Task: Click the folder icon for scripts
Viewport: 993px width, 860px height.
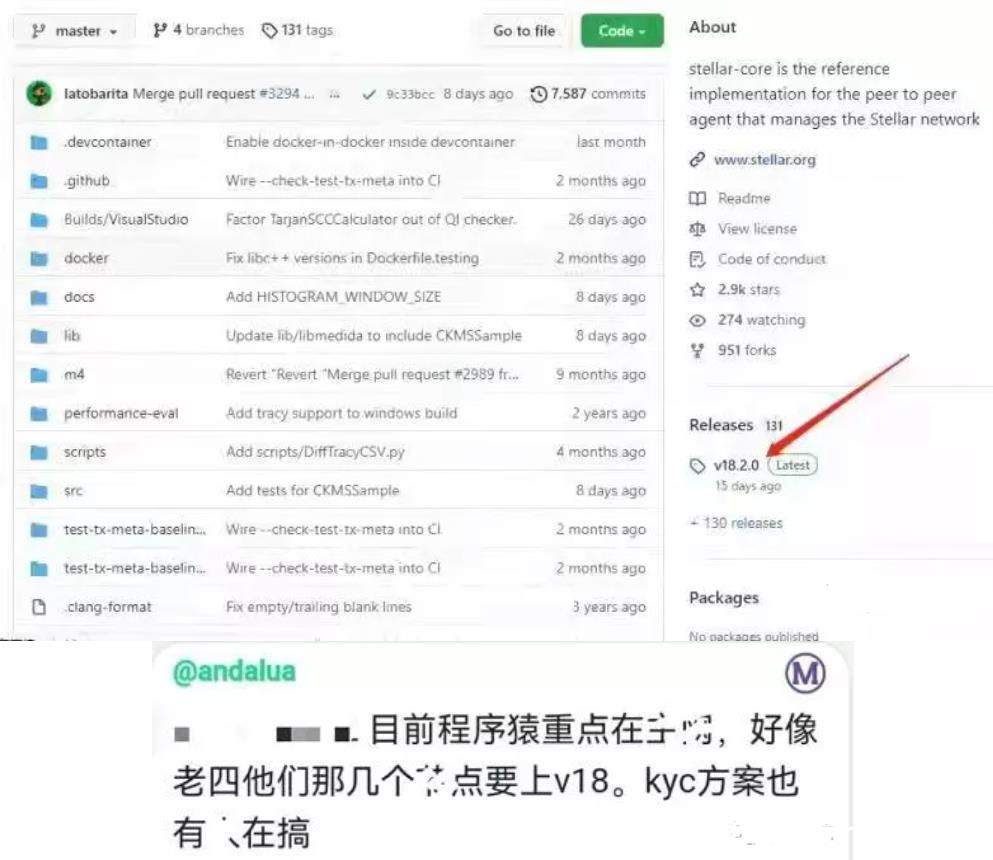Action: click(x=39, y=452)
